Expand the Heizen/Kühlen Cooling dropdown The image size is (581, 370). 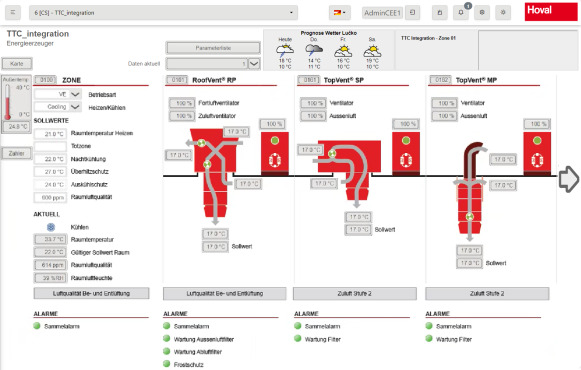click(75, 107)
